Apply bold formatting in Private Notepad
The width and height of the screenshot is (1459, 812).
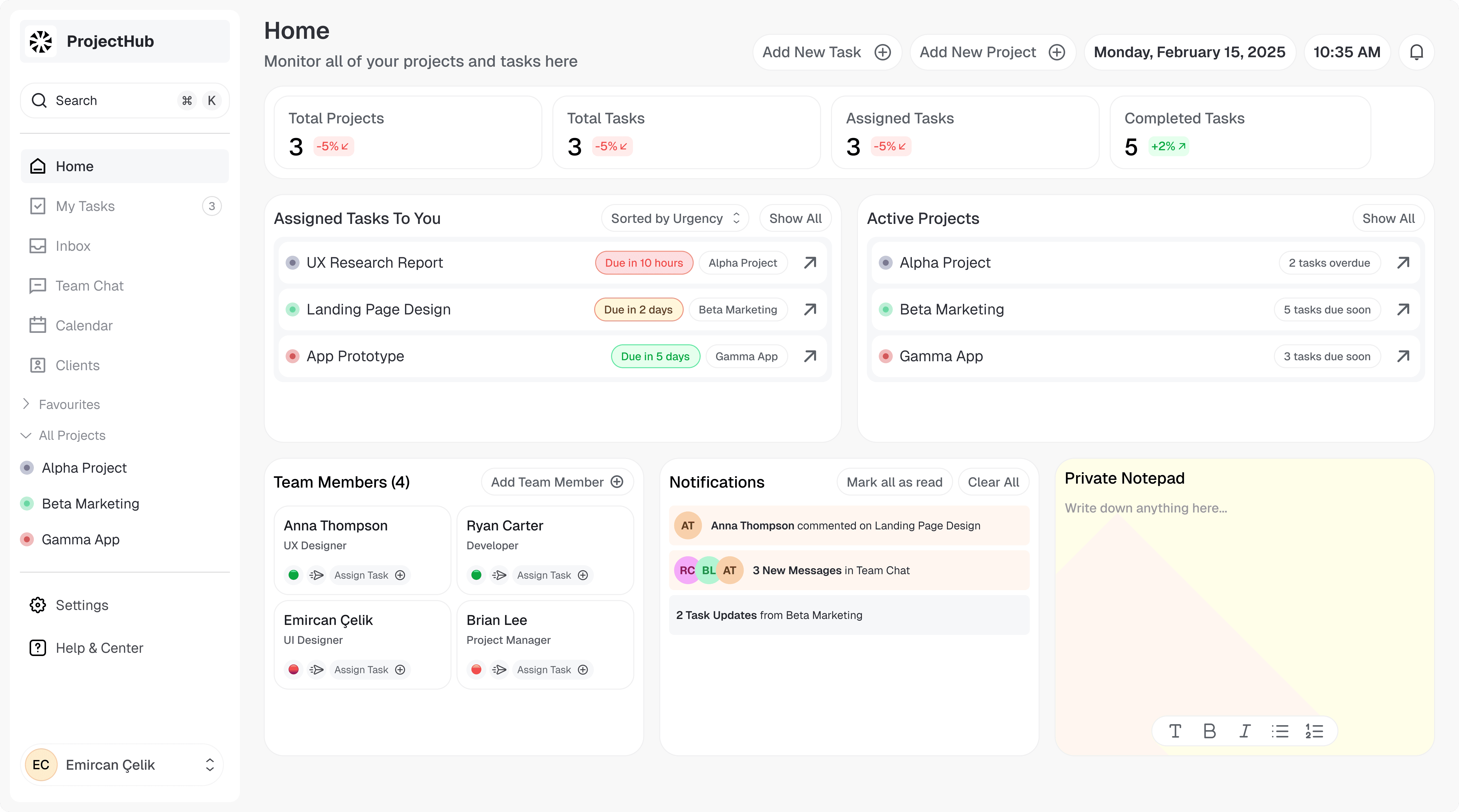point(1209,731)
